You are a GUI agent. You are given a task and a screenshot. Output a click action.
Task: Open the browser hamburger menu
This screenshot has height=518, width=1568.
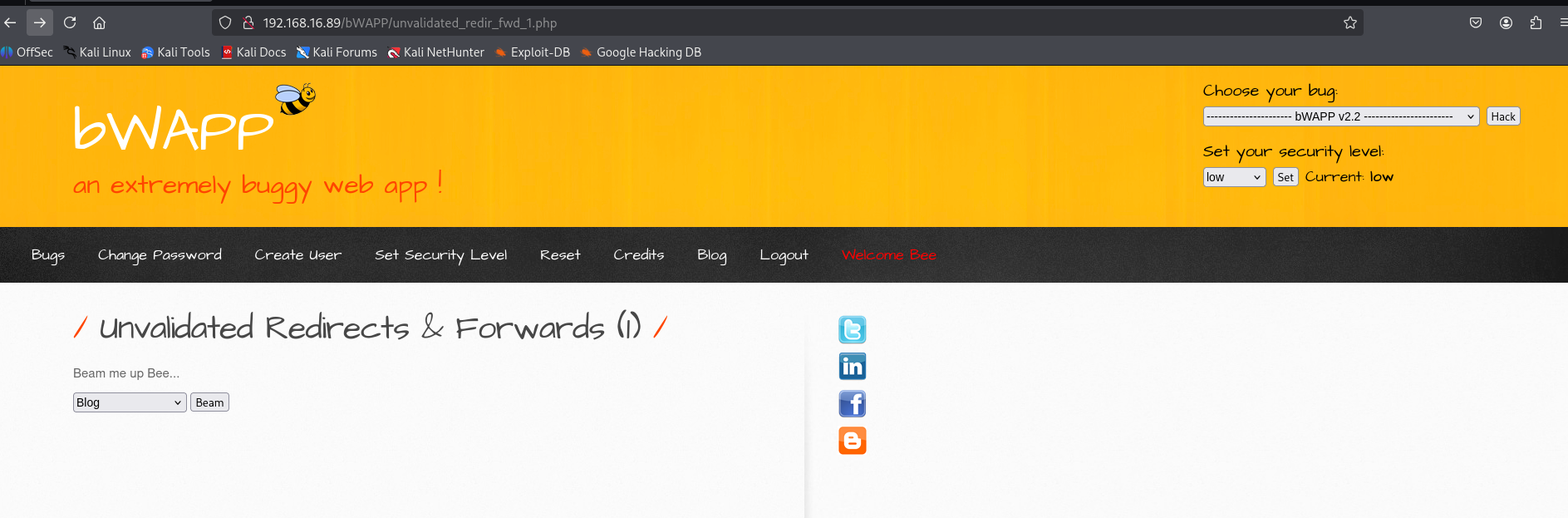coord(1563,22)
